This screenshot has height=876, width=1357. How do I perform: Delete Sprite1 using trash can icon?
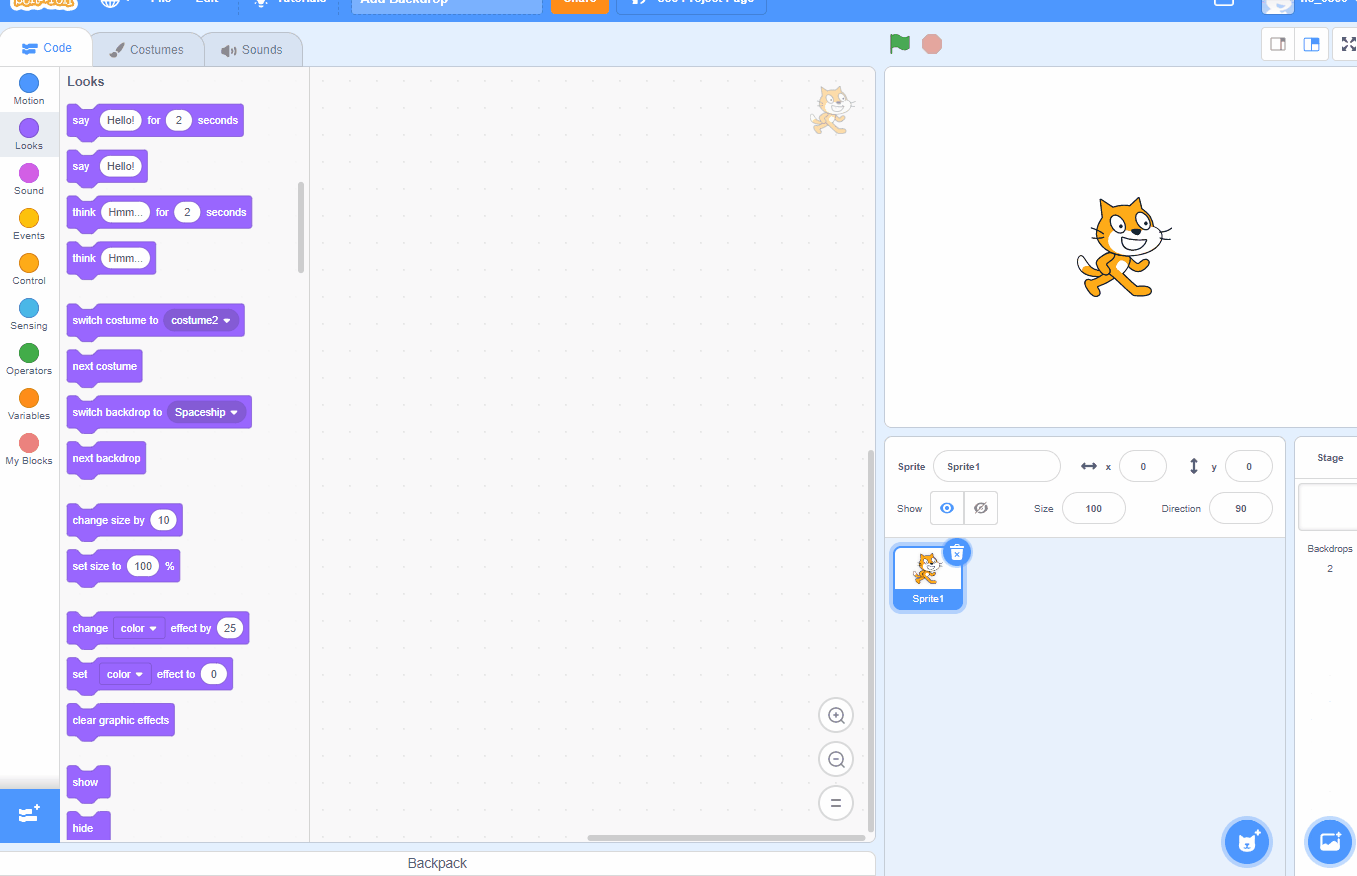[957, 552]
